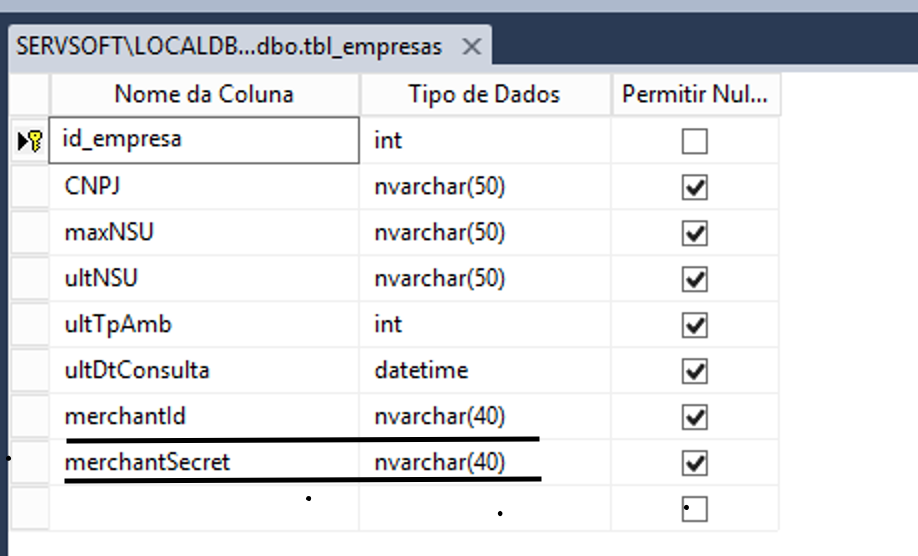Select the dbo.tbl_empresas tab
The image size is (918, 556).
[229, 47]
